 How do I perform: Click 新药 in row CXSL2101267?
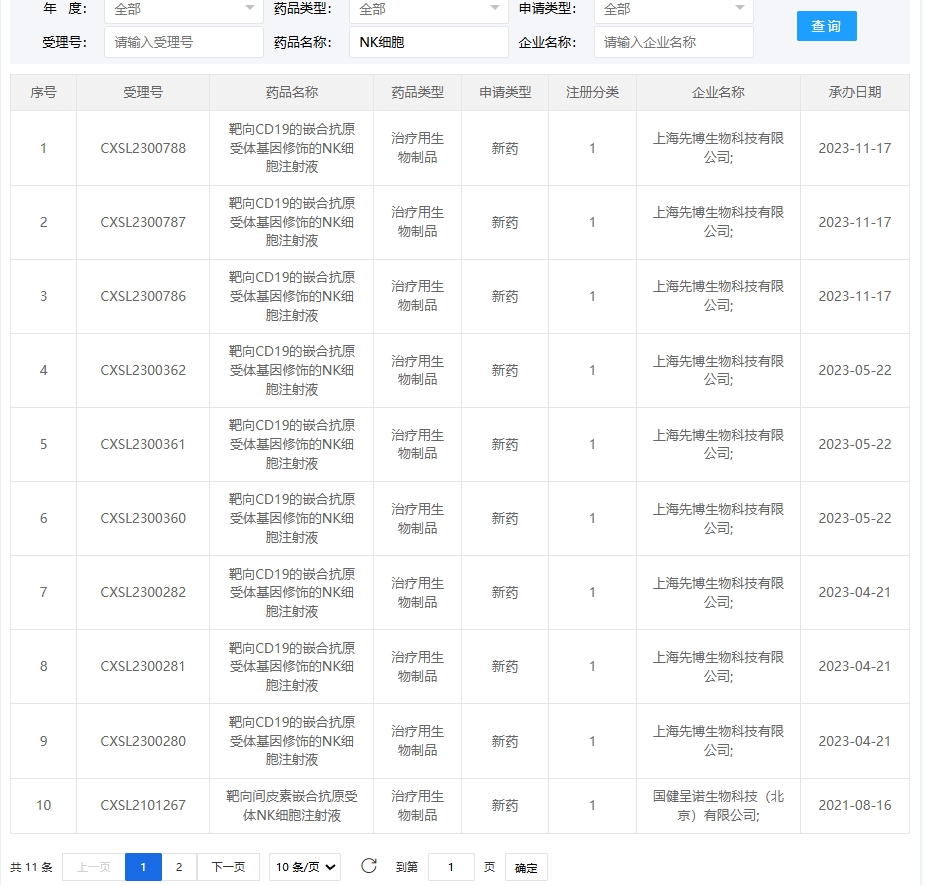click(505, 805)
